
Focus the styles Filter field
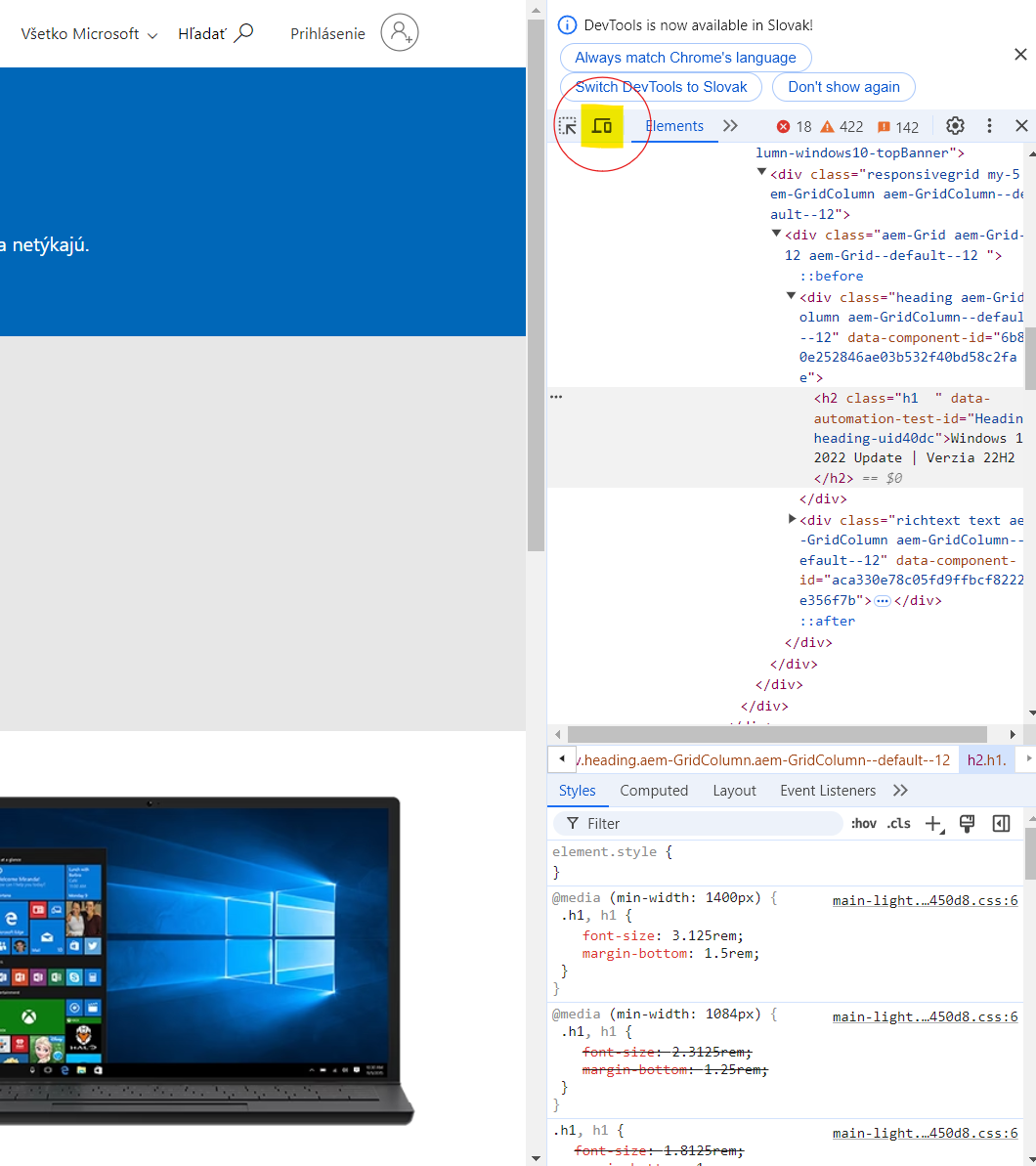pyautogui.click(x=699, y=823)
